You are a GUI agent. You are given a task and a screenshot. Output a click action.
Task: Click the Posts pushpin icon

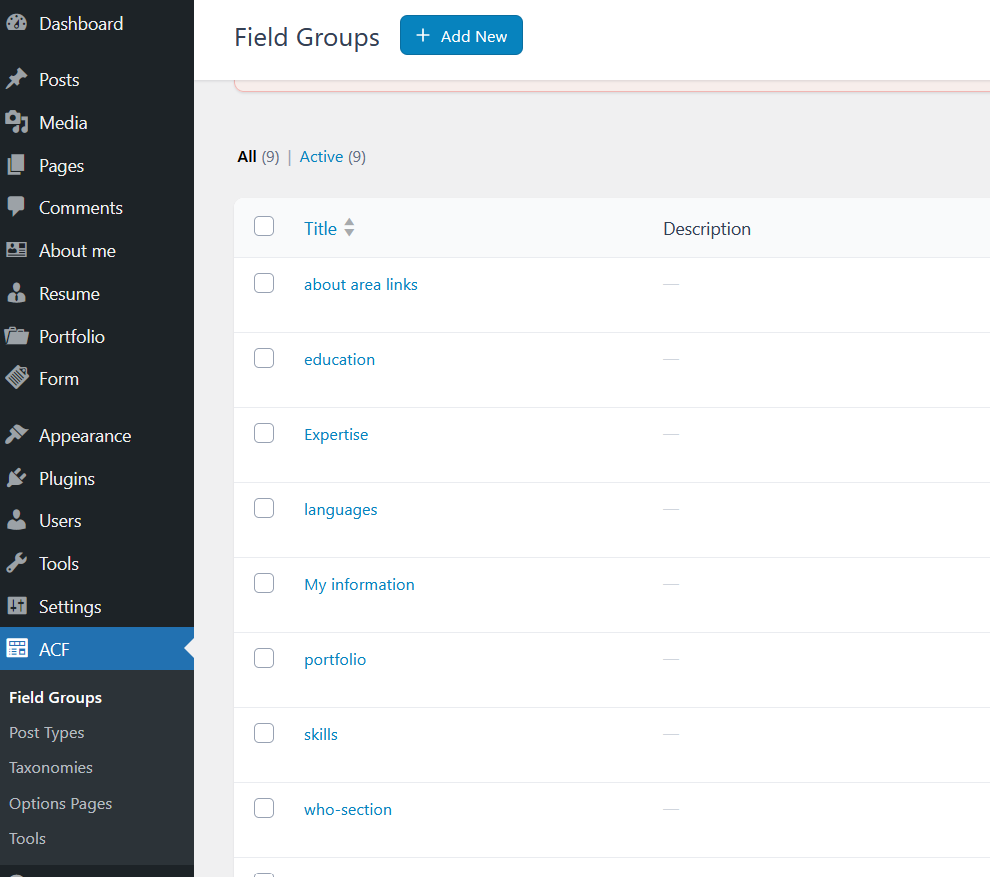16,79
